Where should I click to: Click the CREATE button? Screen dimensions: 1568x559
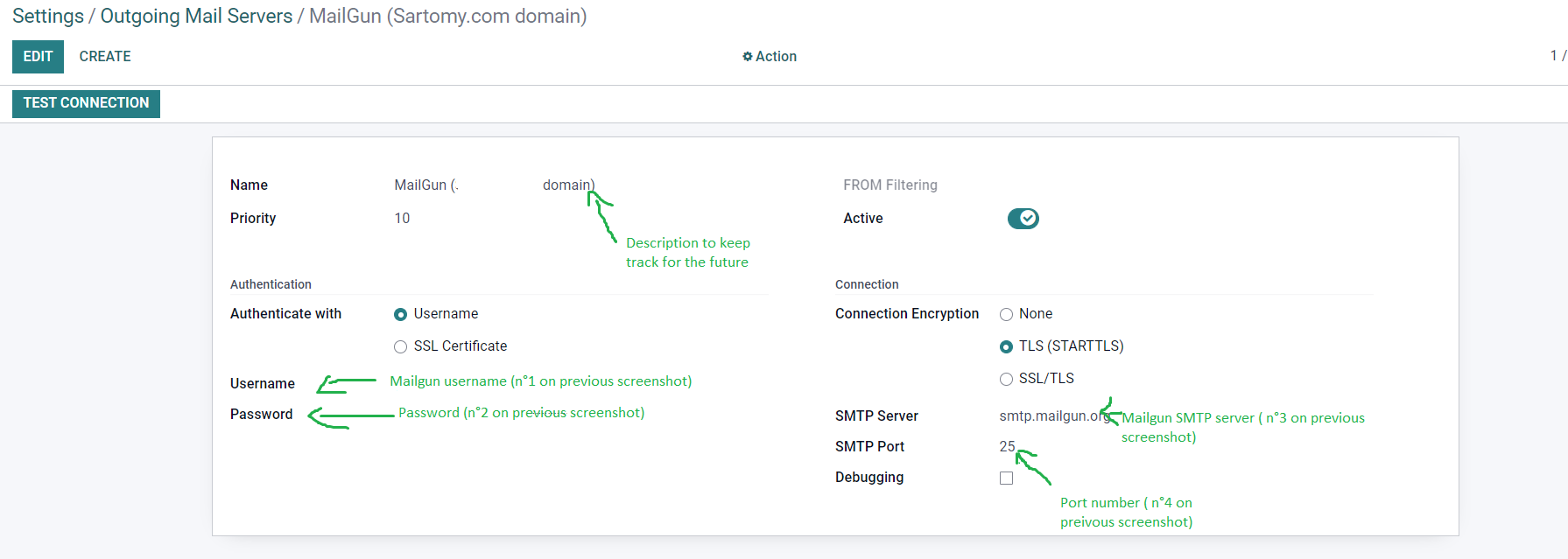click(x=105, y=57)
